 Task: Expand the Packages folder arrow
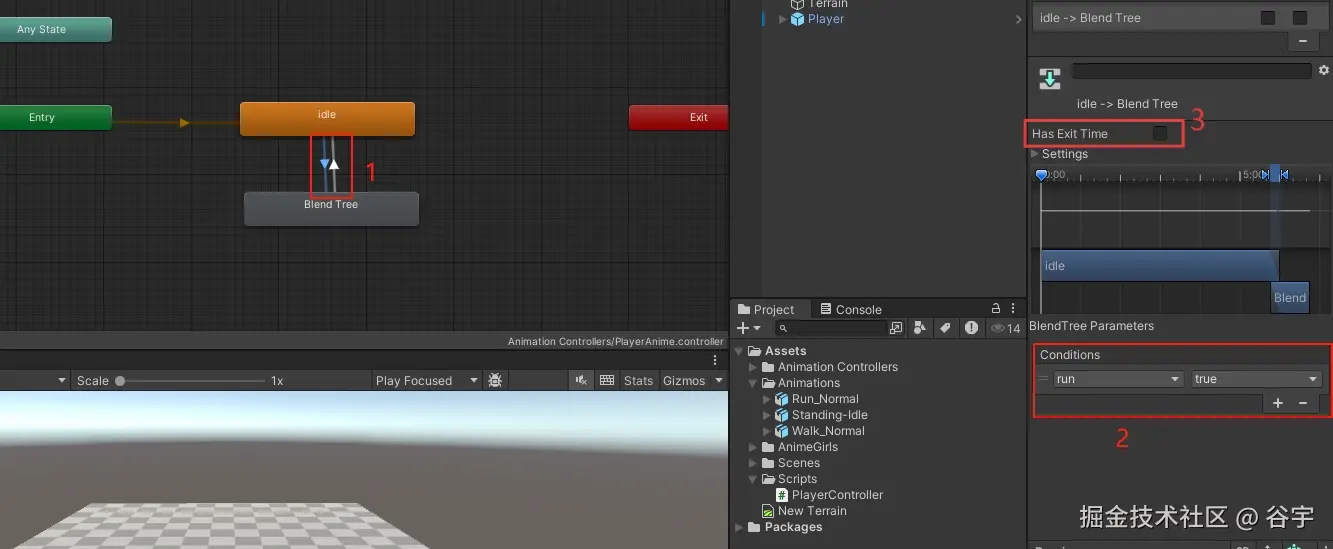point(739,527)
